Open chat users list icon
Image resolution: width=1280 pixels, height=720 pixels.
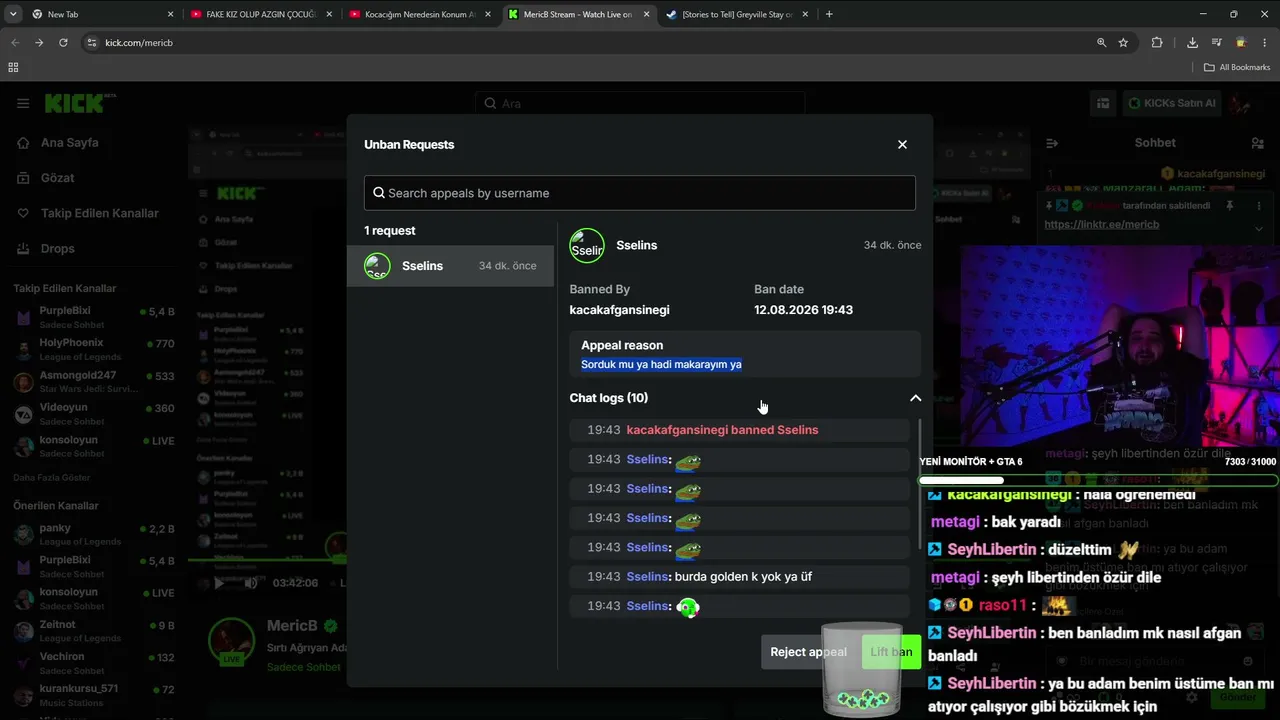pyautogui.click(x=1257, y=143)
